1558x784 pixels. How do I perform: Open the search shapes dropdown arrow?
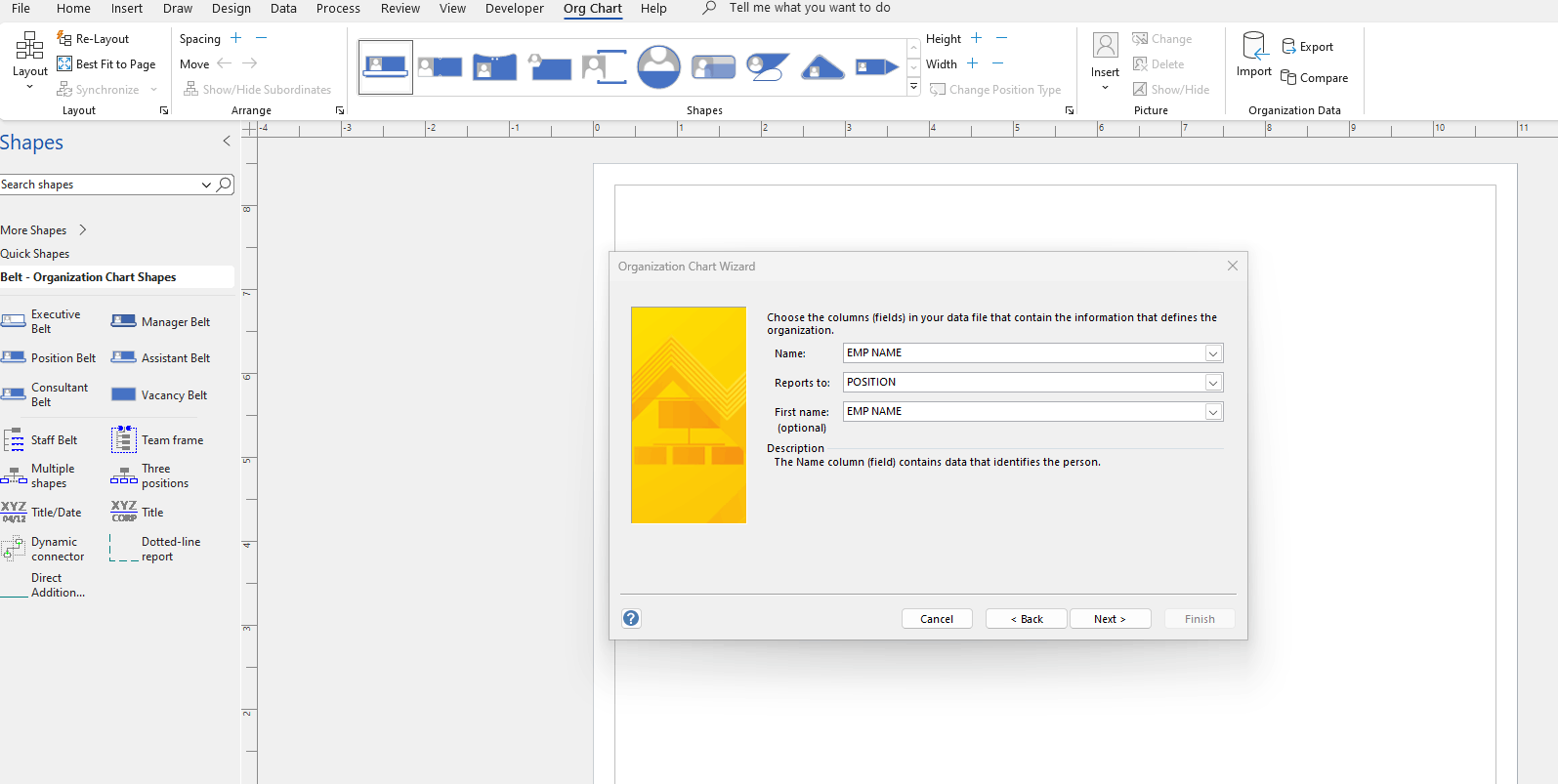[x=206, y=185]
